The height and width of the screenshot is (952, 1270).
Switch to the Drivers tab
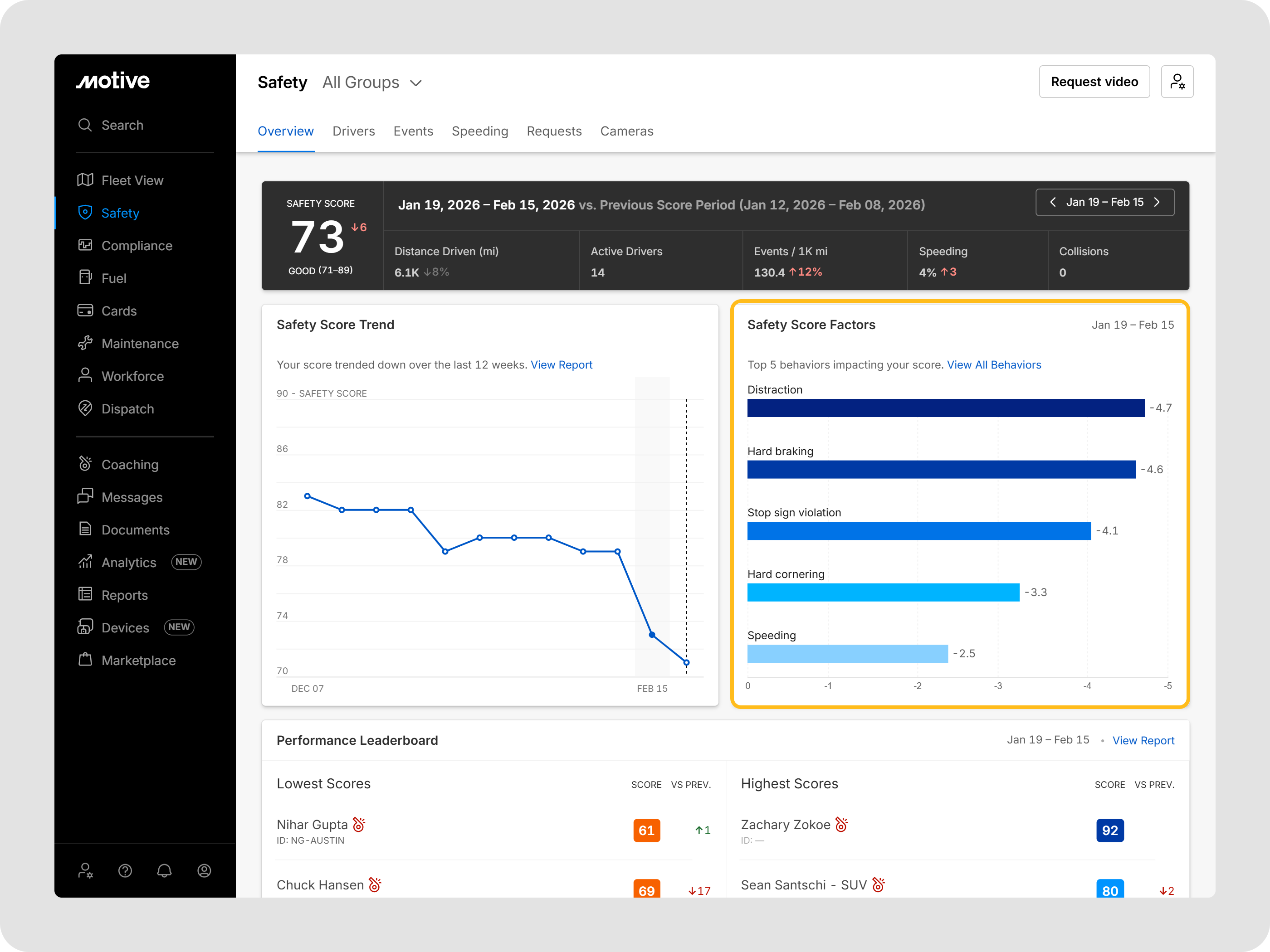click(x=353, y=131)
